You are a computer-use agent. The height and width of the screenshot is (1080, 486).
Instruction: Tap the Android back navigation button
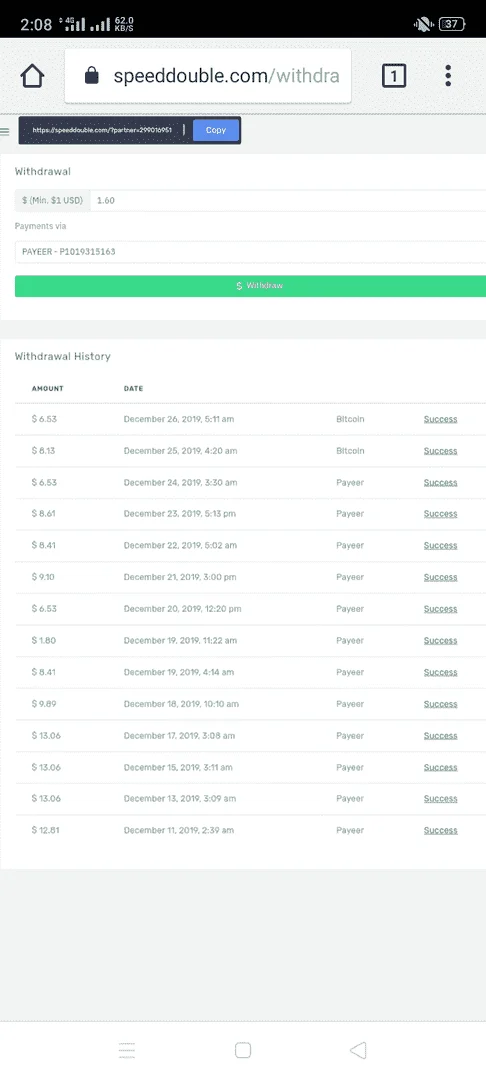[358, 1050]
